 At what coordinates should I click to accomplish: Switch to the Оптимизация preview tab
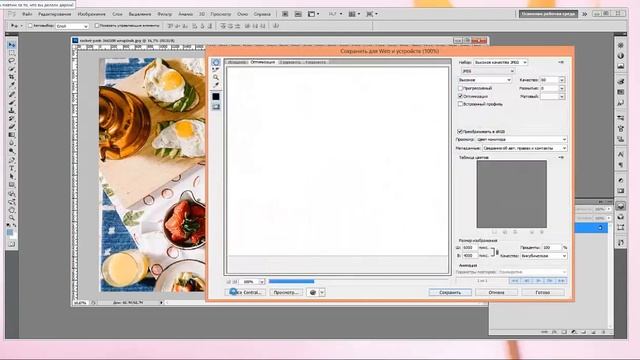click(263, 62)
